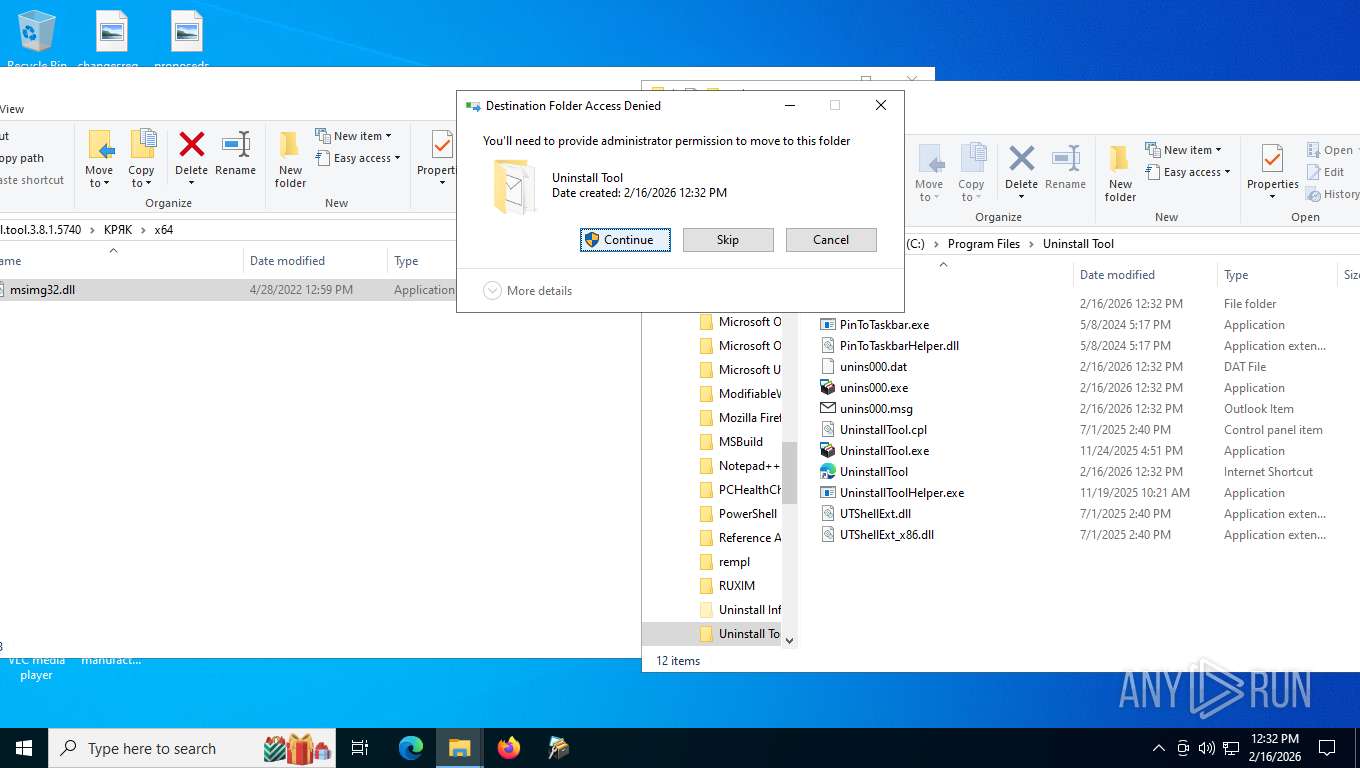Click Delete icon in left Explorer window
1360x768 pixels.
pos(191,156)
